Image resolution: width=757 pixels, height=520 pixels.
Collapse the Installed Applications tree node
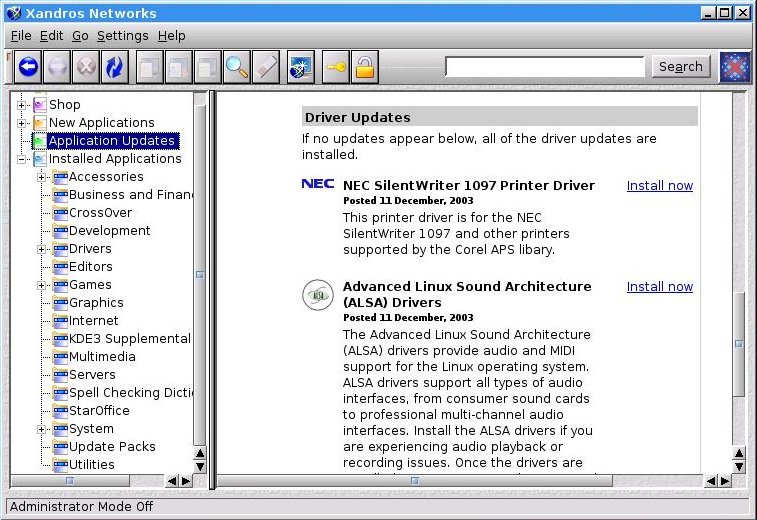click(x=23, y=159)
